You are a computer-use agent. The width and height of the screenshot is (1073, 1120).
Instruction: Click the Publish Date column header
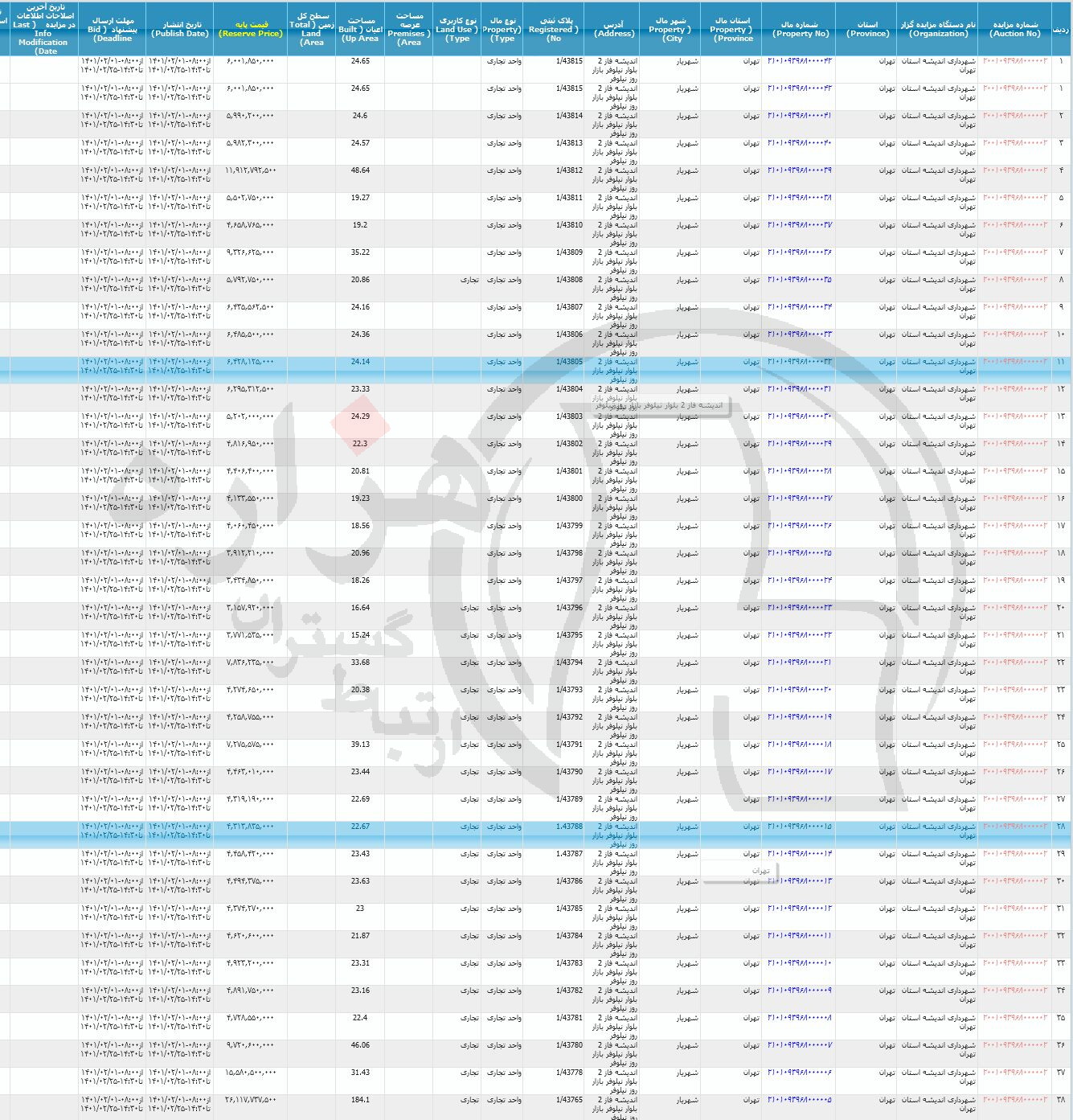[180, 29]
